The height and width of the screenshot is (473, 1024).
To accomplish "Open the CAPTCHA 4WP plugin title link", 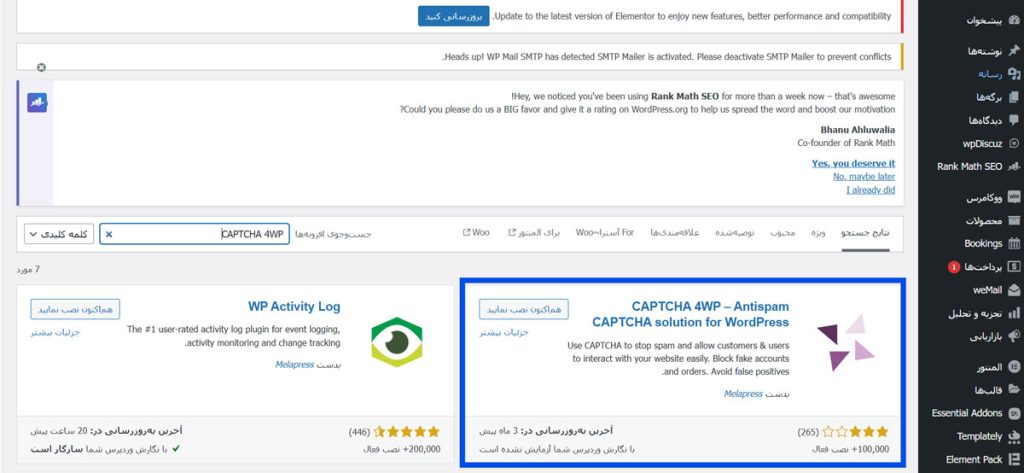I will (x=690, y=314).
